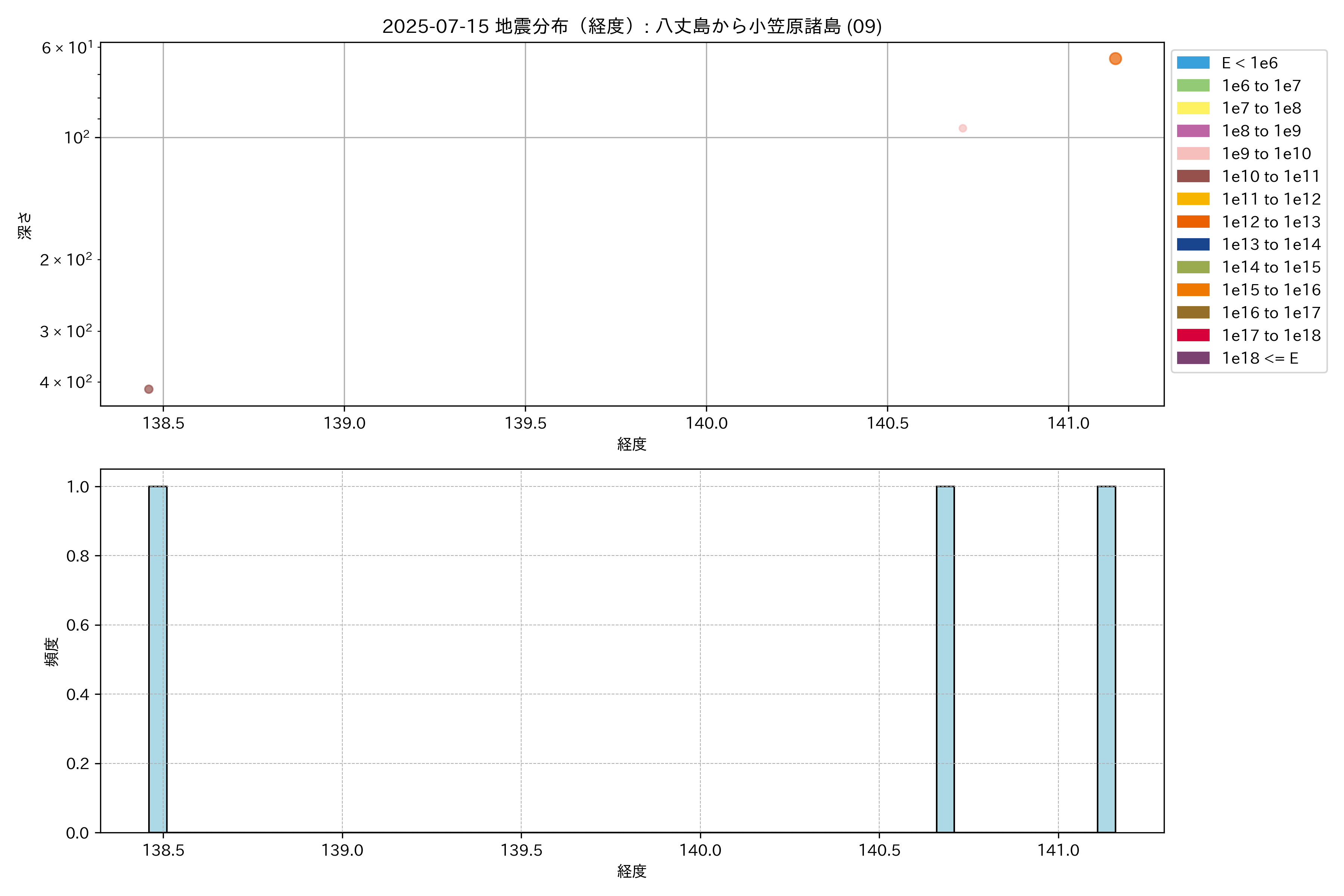Click the yellow '1e7 to 1e8' legend swatch

click(x=1192, y=108)
